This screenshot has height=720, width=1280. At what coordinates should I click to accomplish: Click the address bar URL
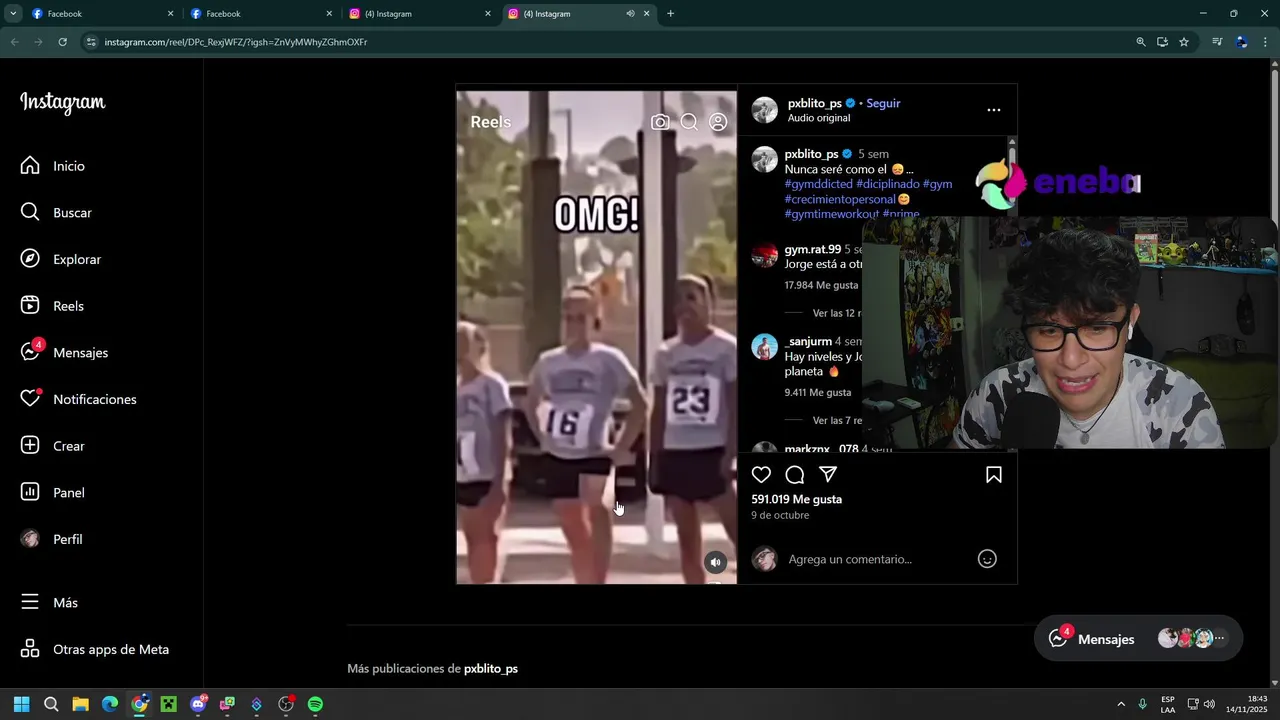[x=236, y=42]
